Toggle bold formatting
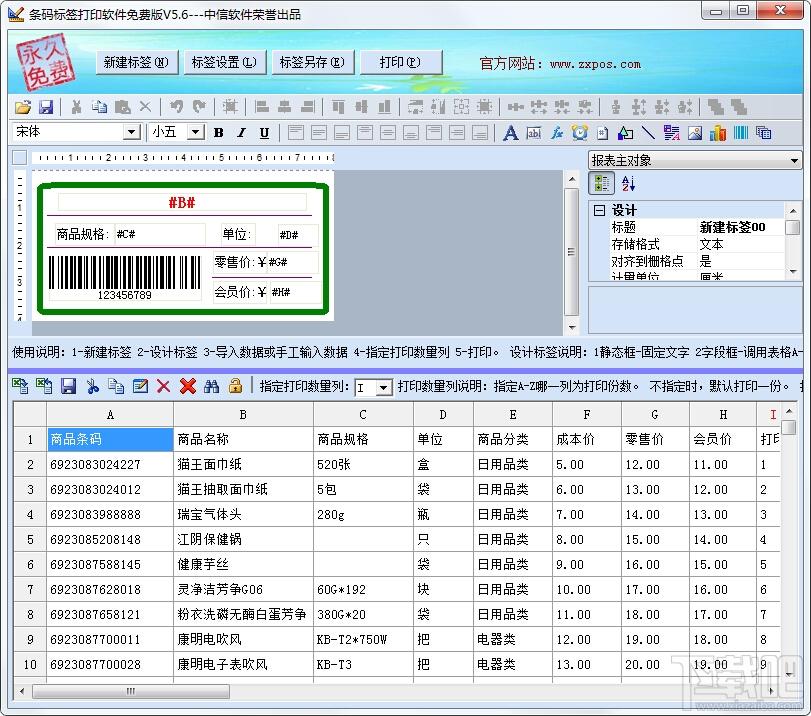Image resolution: width=811 pixels, height=716 pixels. coord(218,133)
